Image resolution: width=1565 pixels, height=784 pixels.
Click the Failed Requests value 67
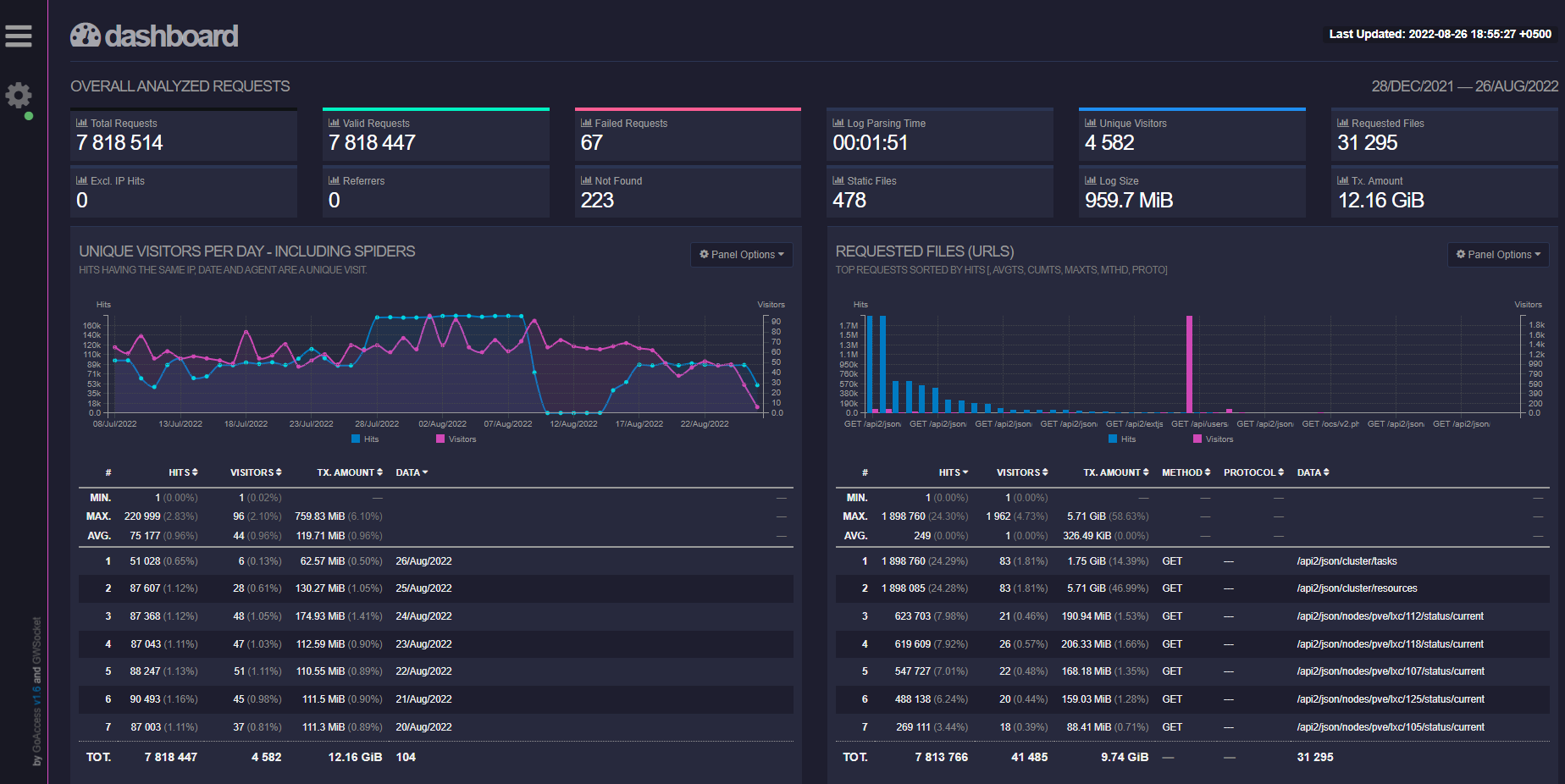(x=591, y=143)
